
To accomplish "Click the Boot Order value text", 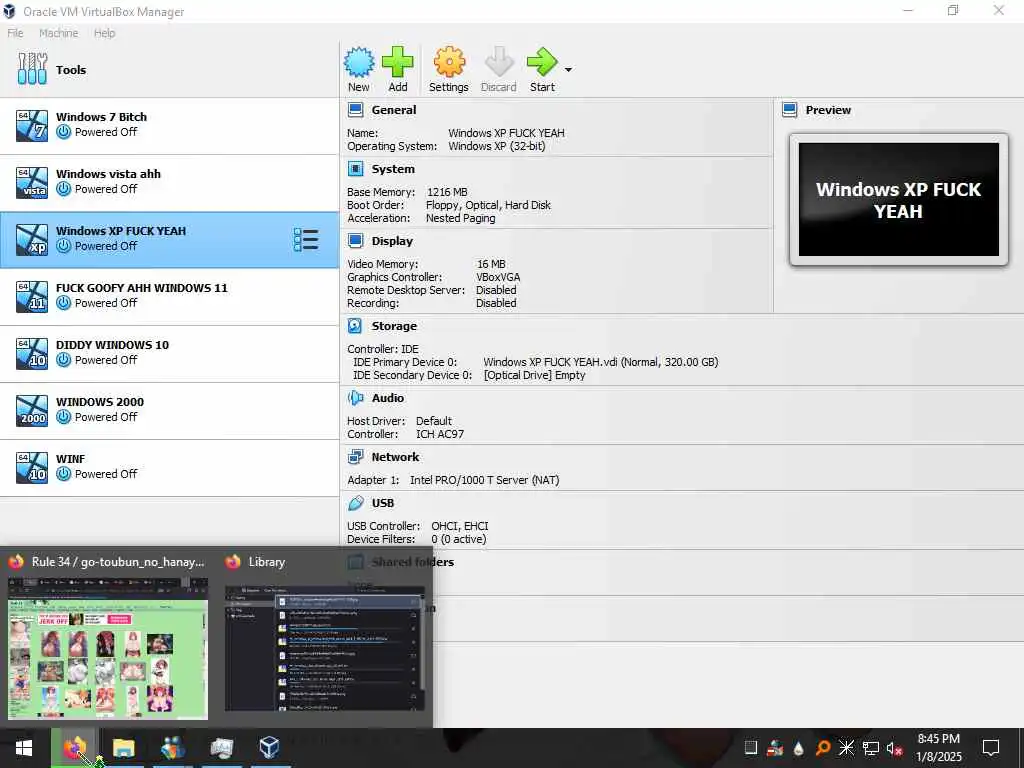I will pyautogui.click(x=488, y=205).
